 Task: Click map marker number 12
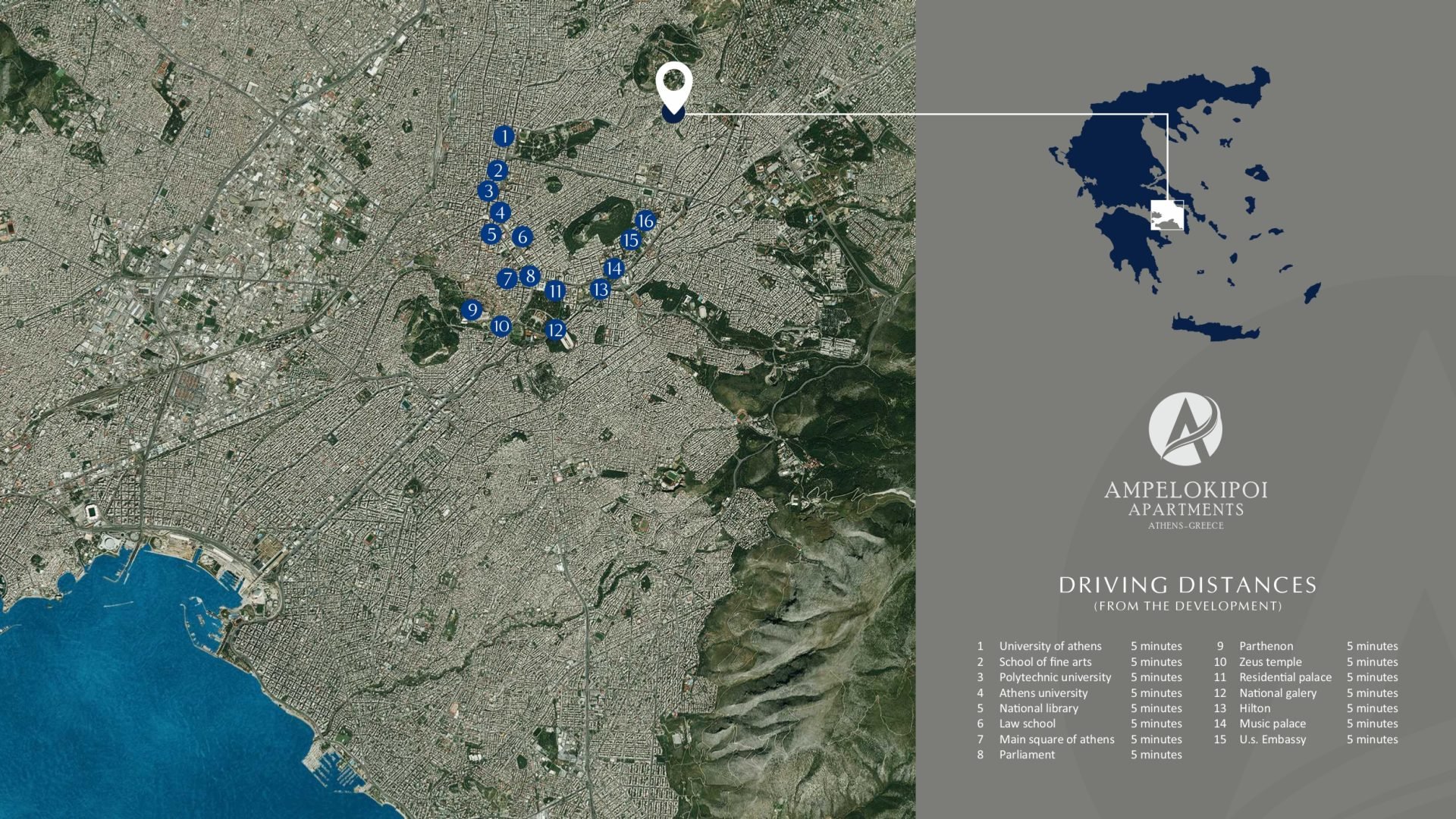(555, 330)
